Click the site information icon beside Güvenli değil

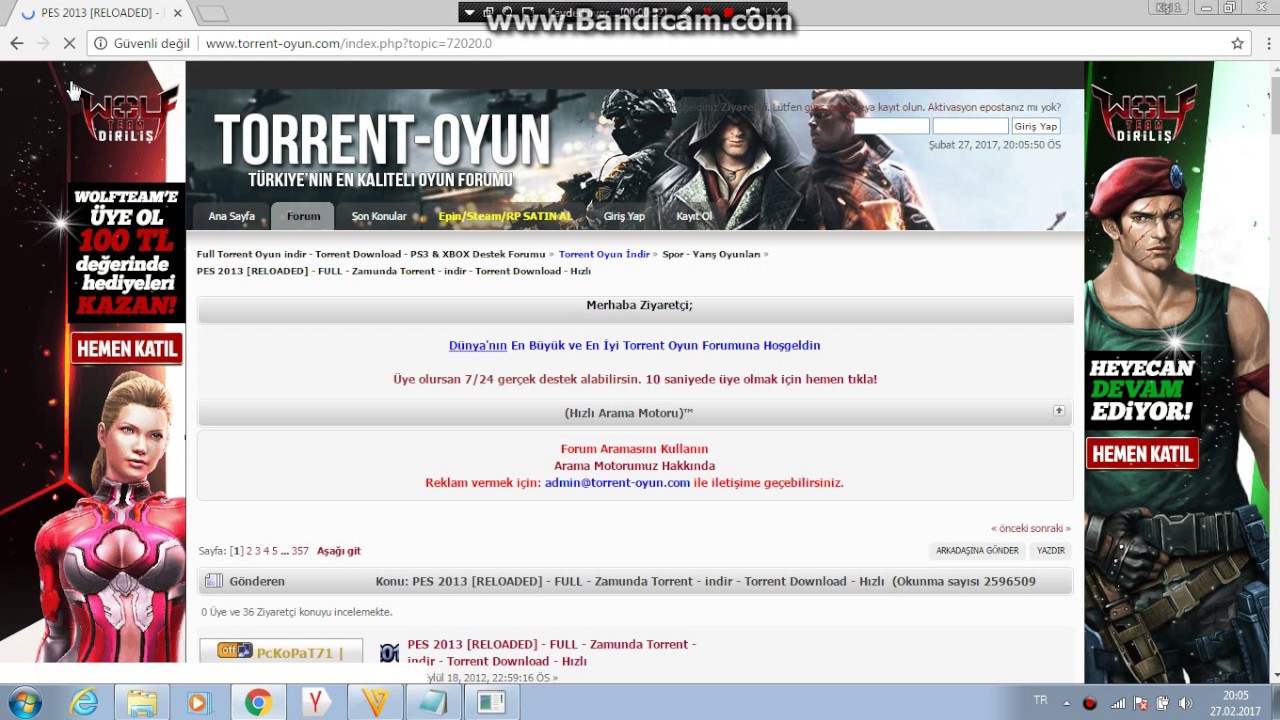tap(100, 43)
